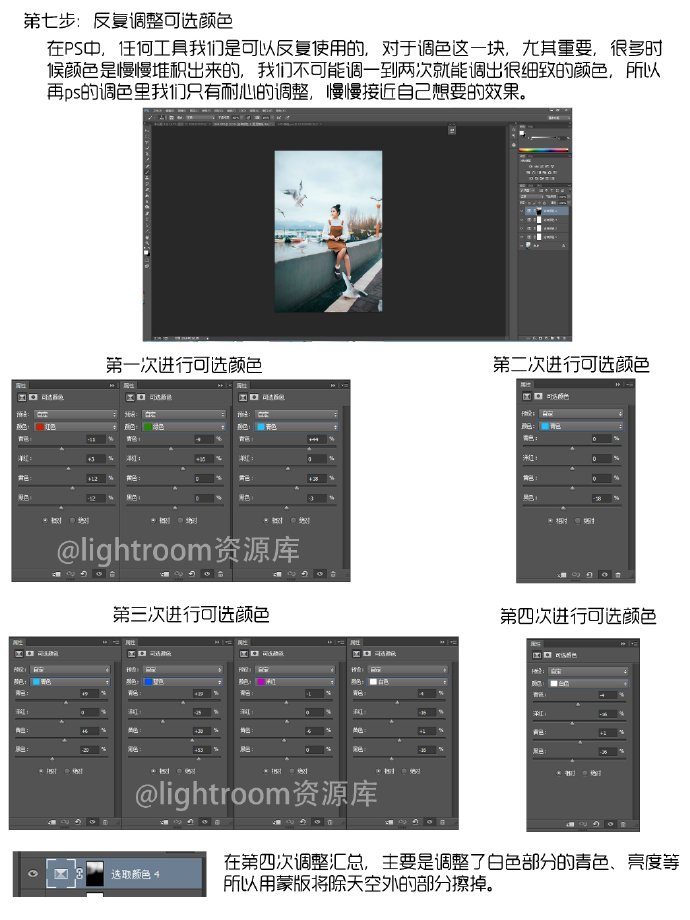
Task: Click 属性 tab of third-round white panel
Action: (356, 642)
